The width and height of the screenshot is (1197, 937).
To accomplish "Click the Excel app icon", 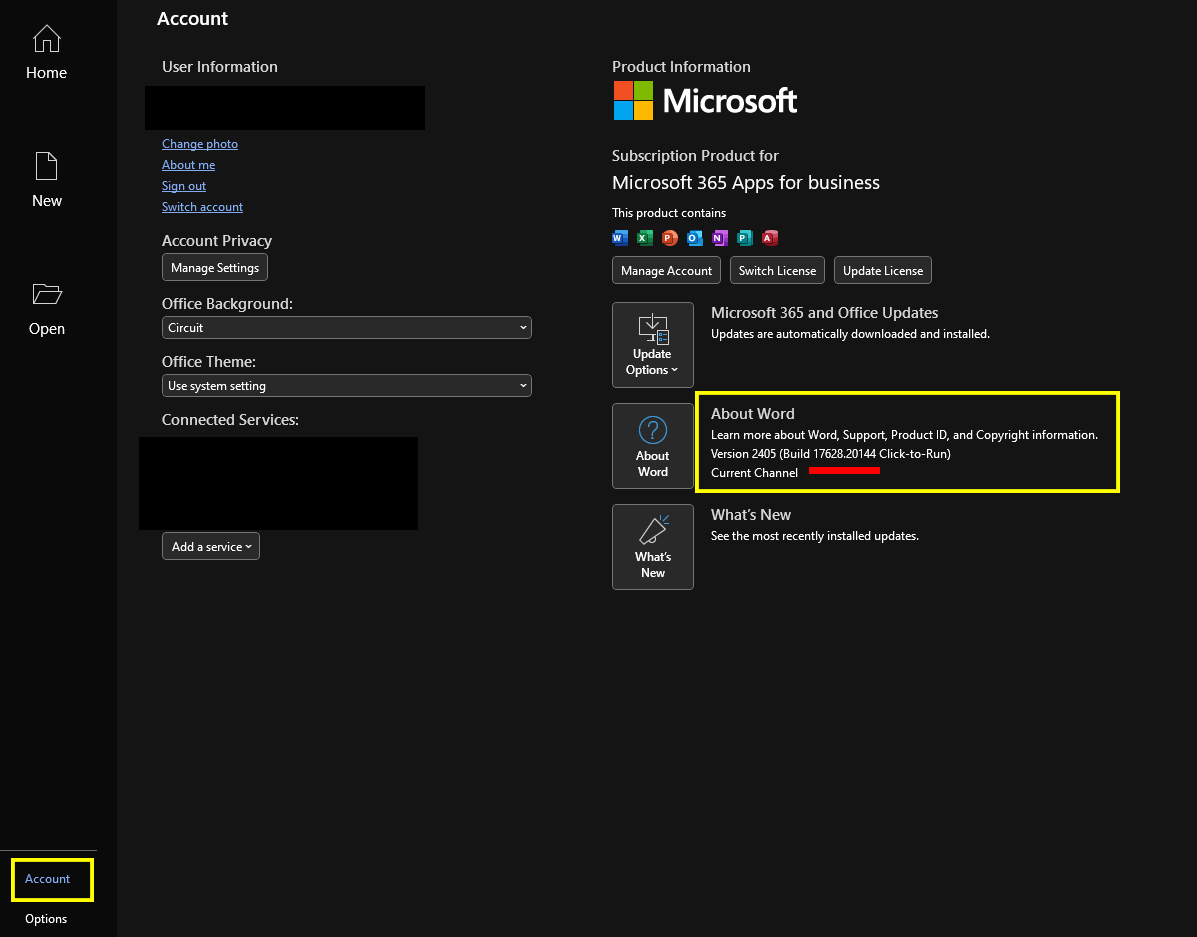I will click(645, 237).
